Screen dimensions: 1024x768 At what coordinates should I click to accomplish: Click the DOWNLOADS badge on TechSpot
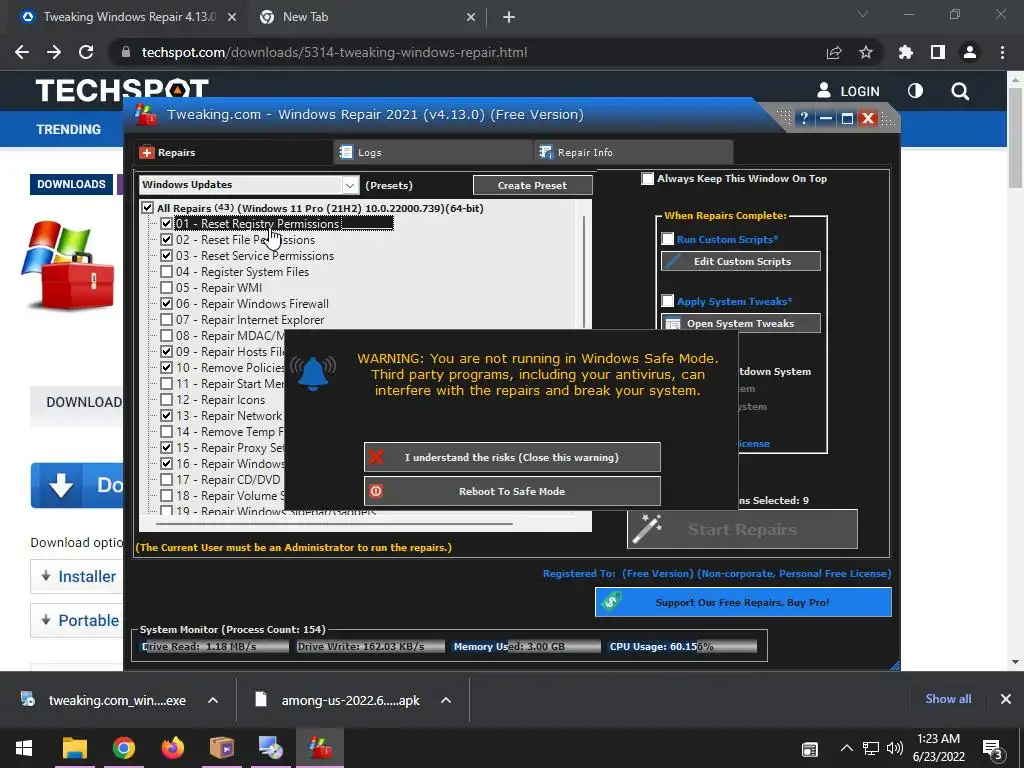point(71,184)
